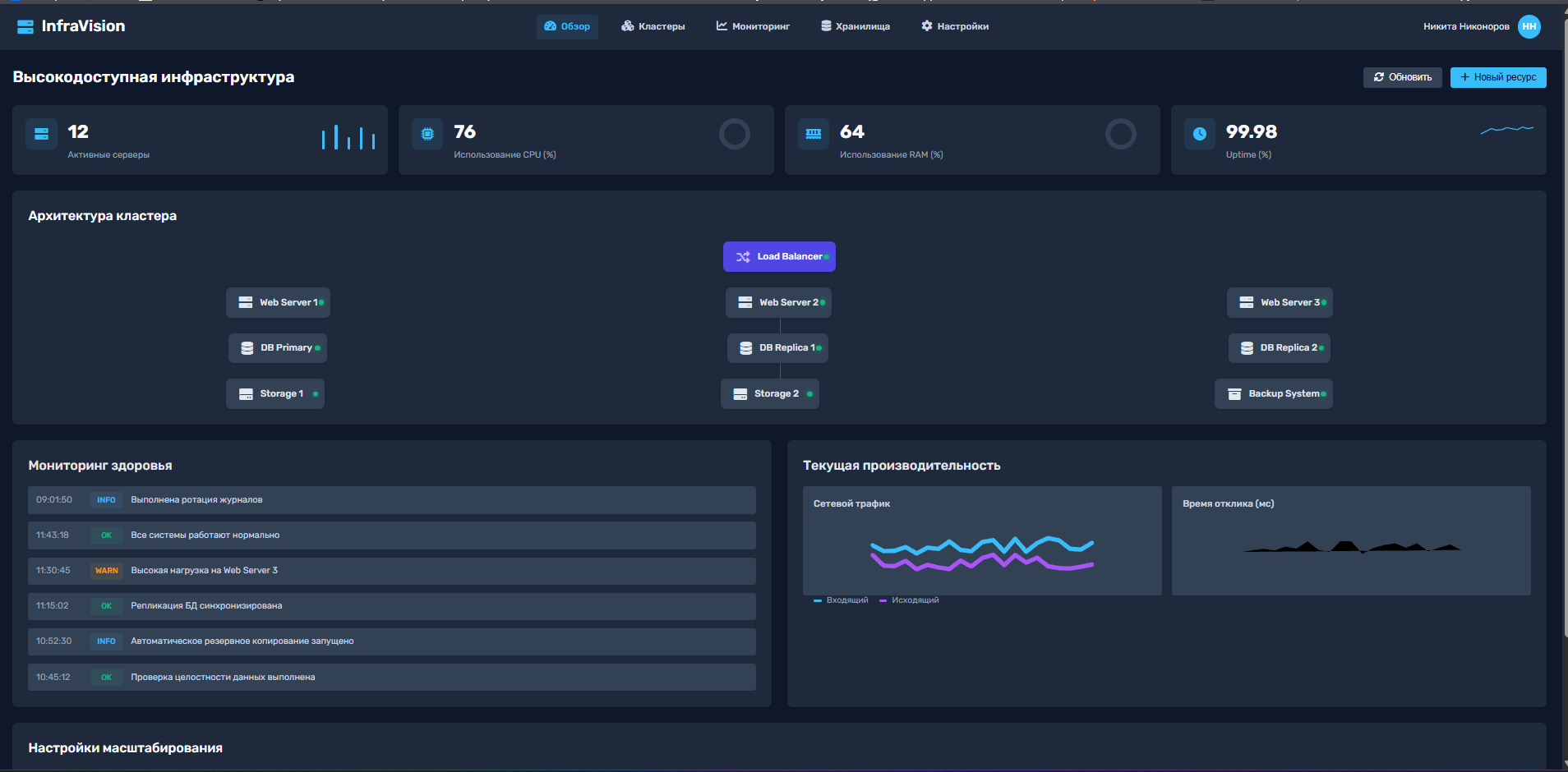The height and width of the screenshot is (772, 1568).
Task: Go to Настройки in the top navigation
Action: (955, 26)
